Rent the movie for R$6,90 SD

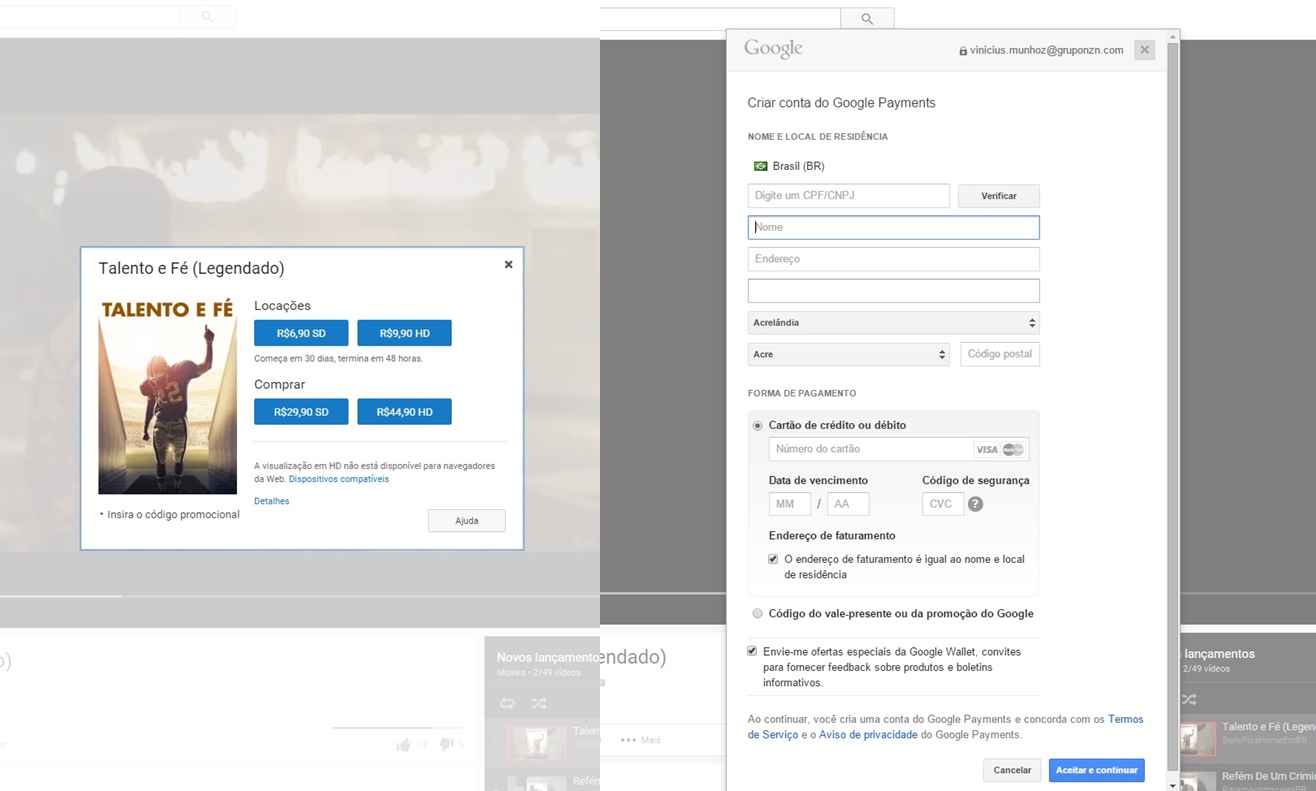pyautogui.click(x=301, y=333)
